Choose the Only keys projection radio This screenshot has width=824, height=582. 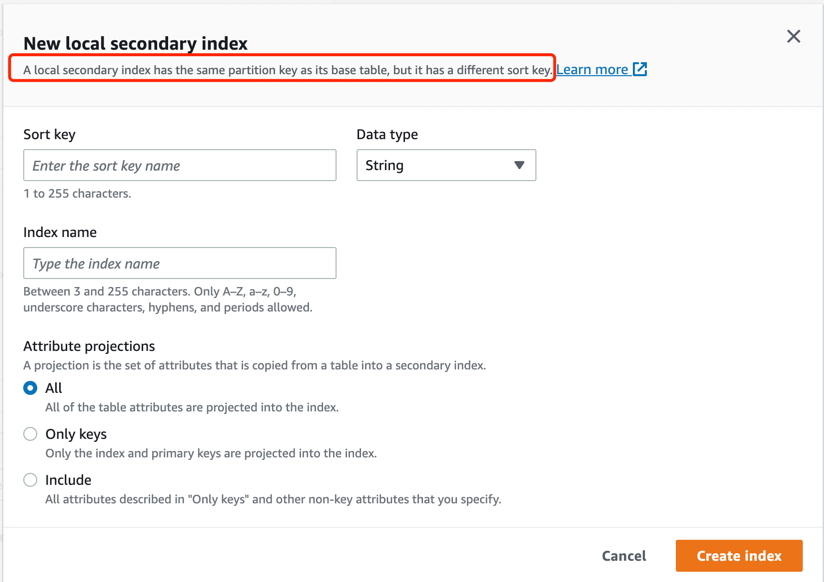(31, 434)
